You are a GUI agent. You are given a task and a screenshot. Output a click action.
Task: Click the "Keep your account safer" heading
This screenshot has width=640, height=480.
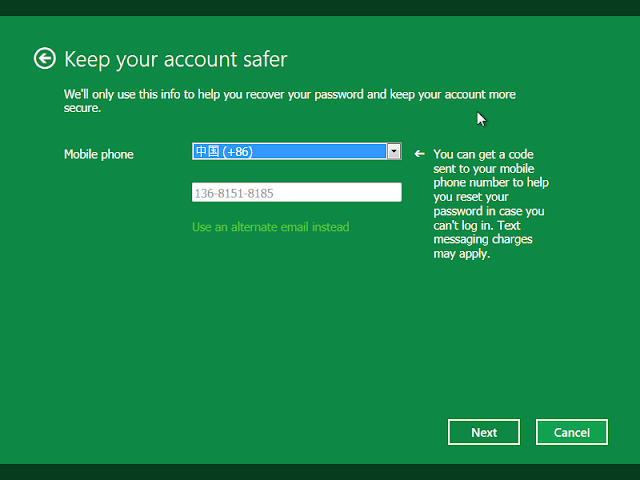tap(175, 59)
